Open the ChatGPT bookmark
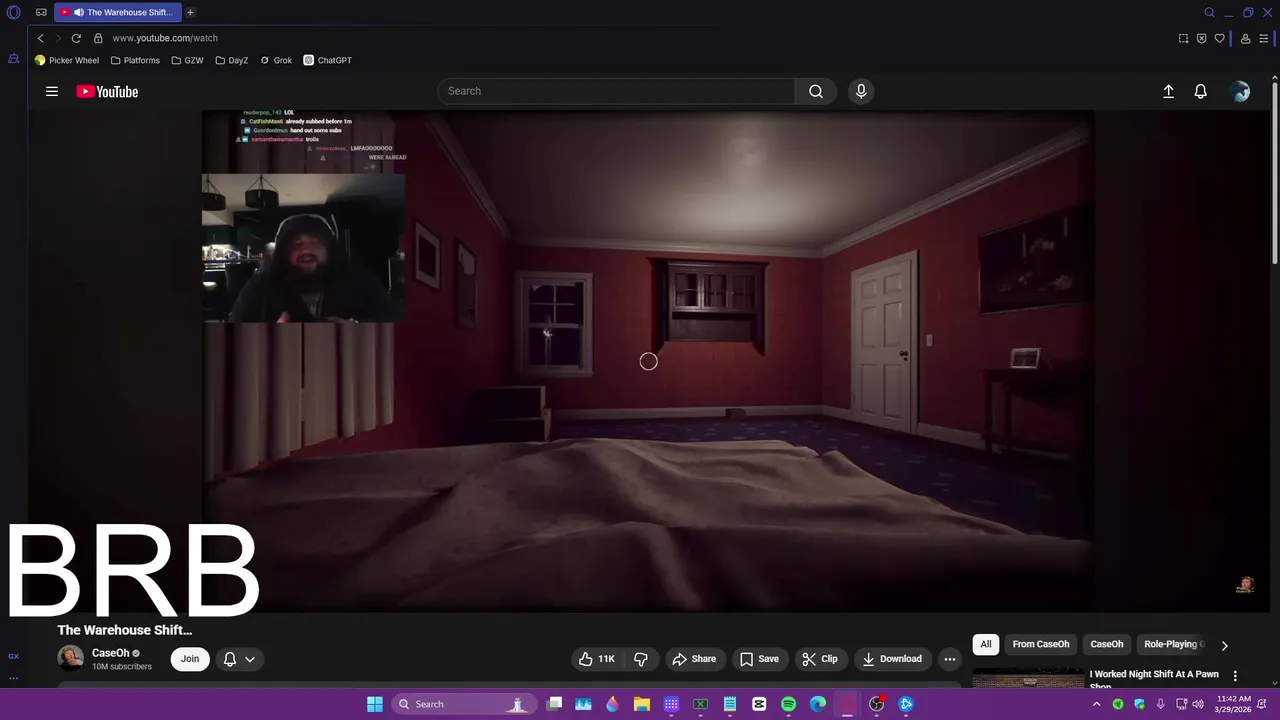 328,60
